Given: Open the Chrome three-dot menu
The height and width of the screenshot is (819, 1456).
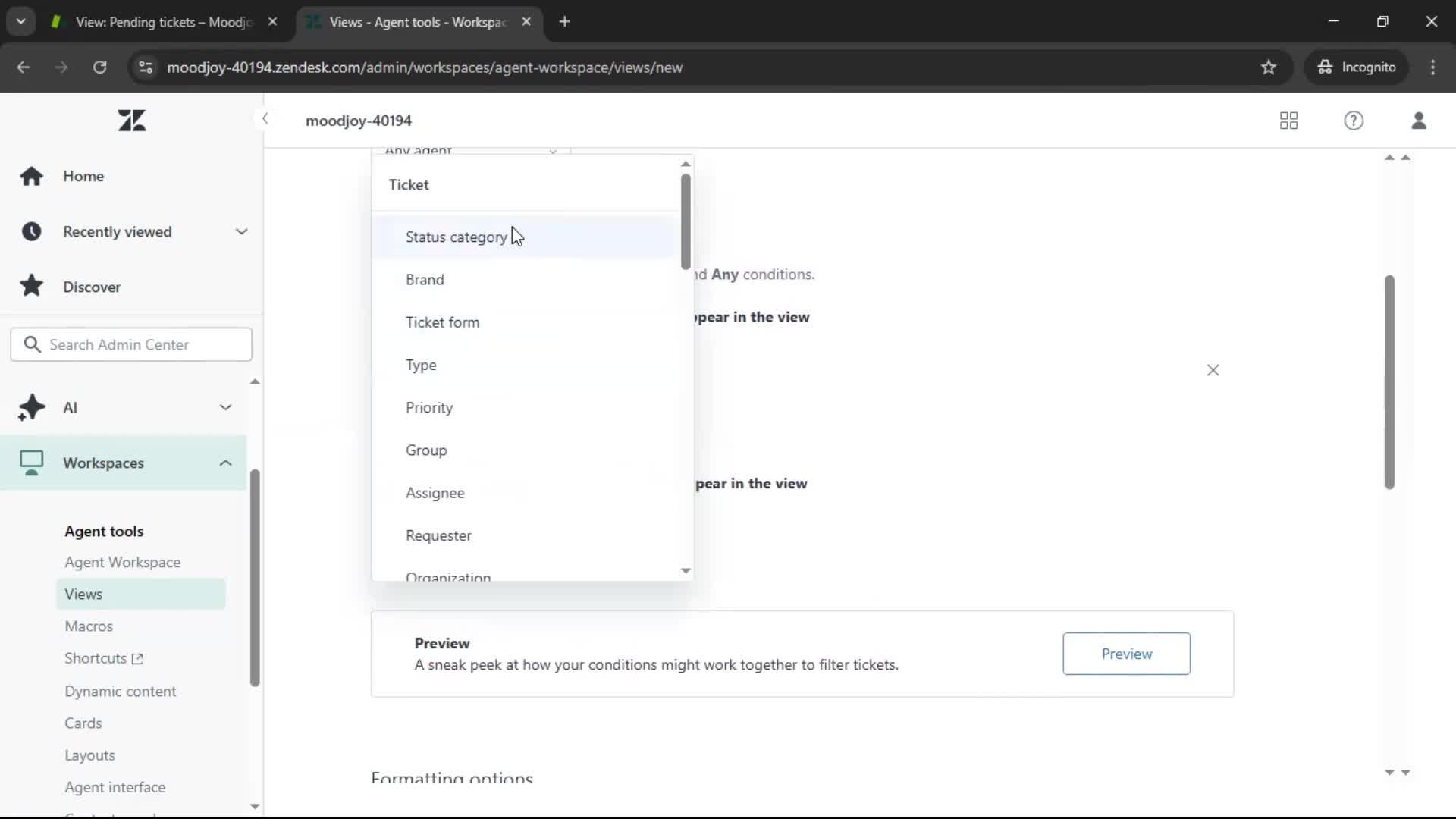Looking at the screenshot, I should (x=1432, y=67).
